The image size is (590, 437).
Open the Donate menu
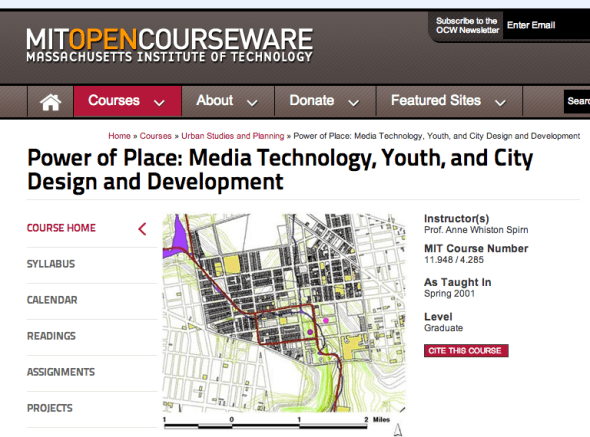[325, 101]
